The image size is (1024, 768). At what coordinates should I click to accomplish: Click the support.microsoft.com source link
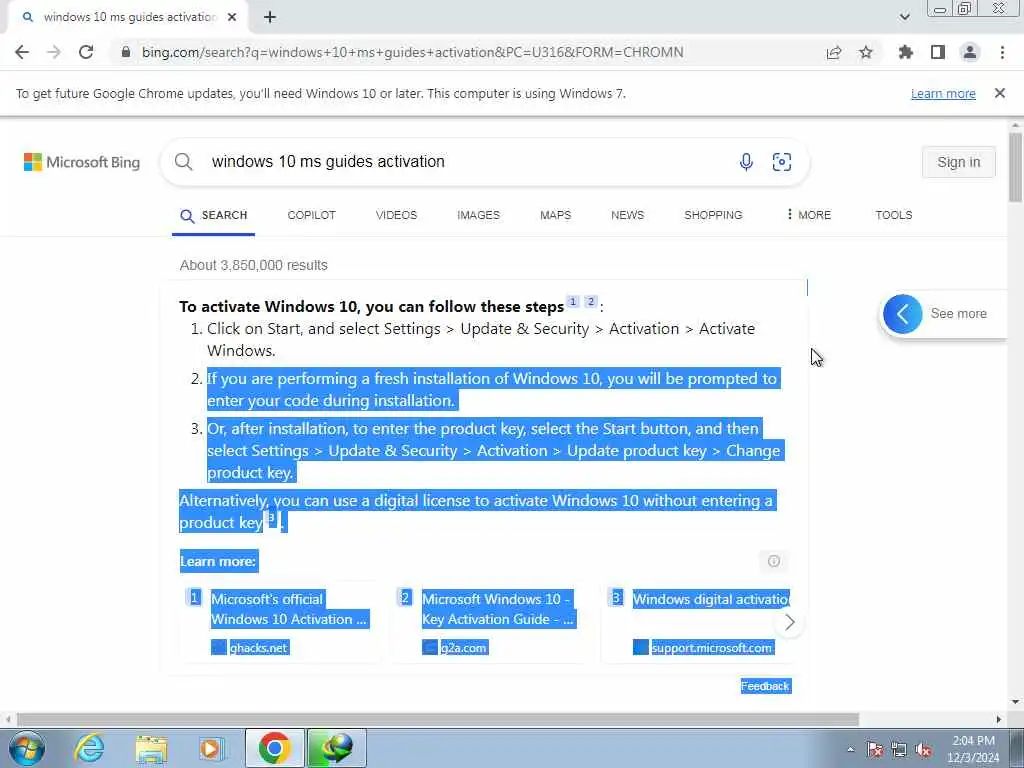[x=712, y=648]
